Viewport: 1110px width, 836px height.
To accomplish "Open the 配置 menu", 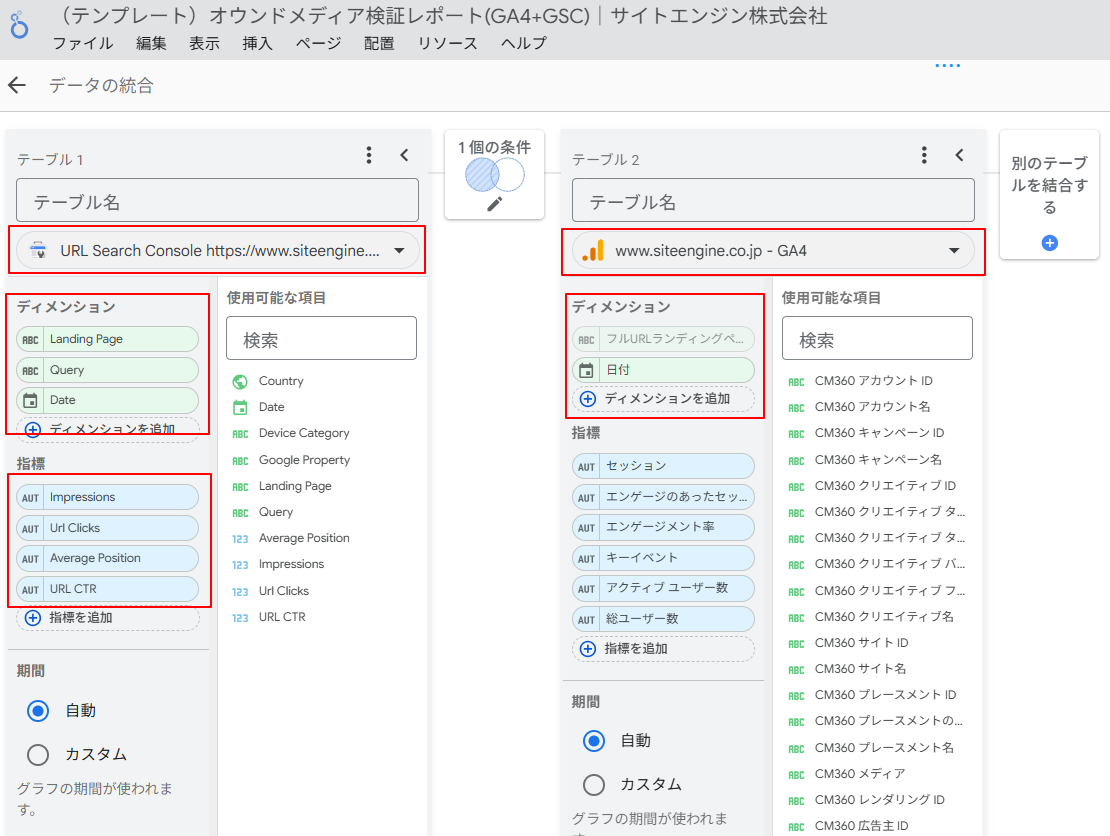I will [x=379, y=43].
